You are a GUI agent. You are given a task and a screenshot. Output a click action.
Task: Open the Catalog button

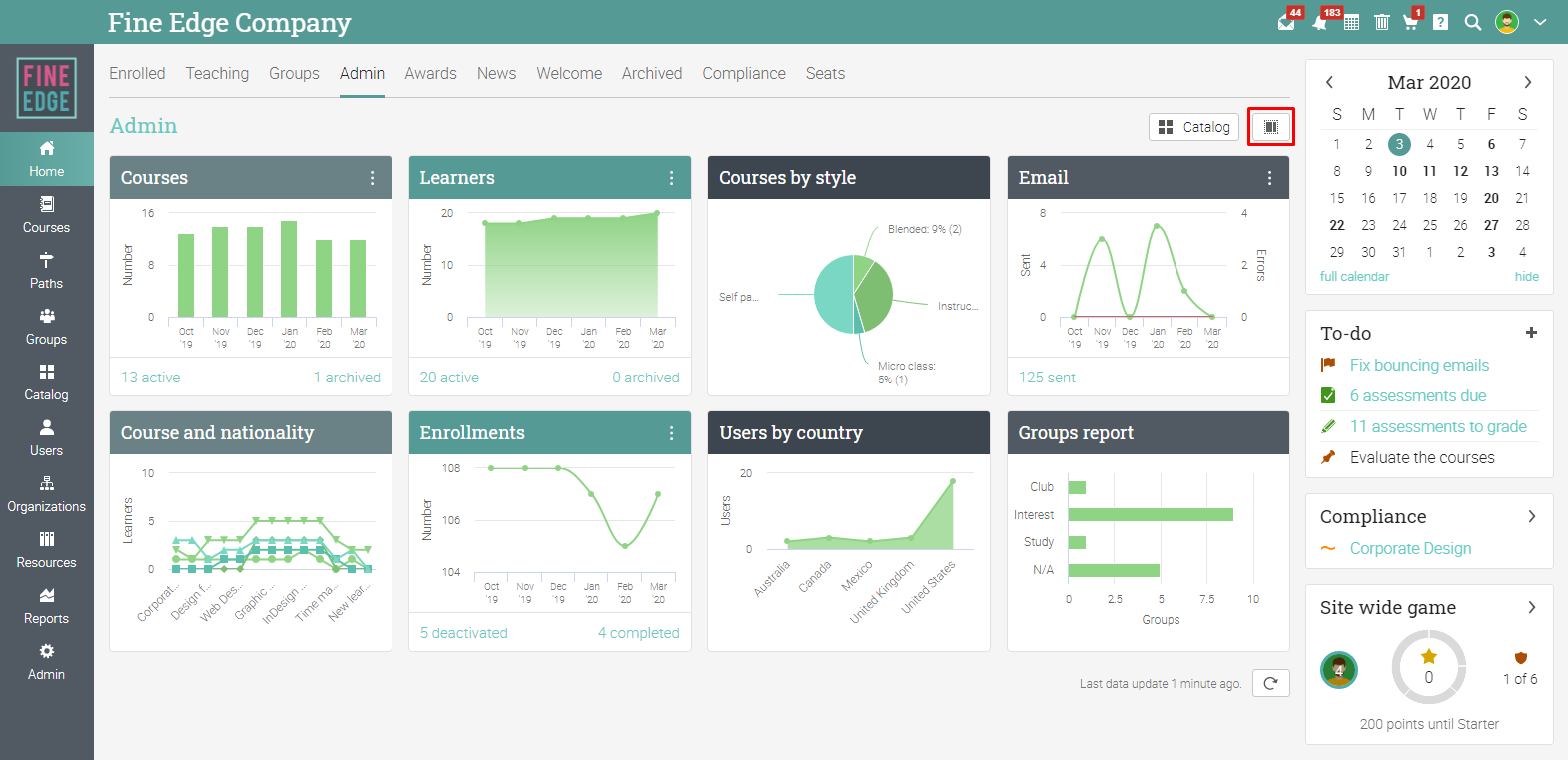click(x=1194, y=127)
